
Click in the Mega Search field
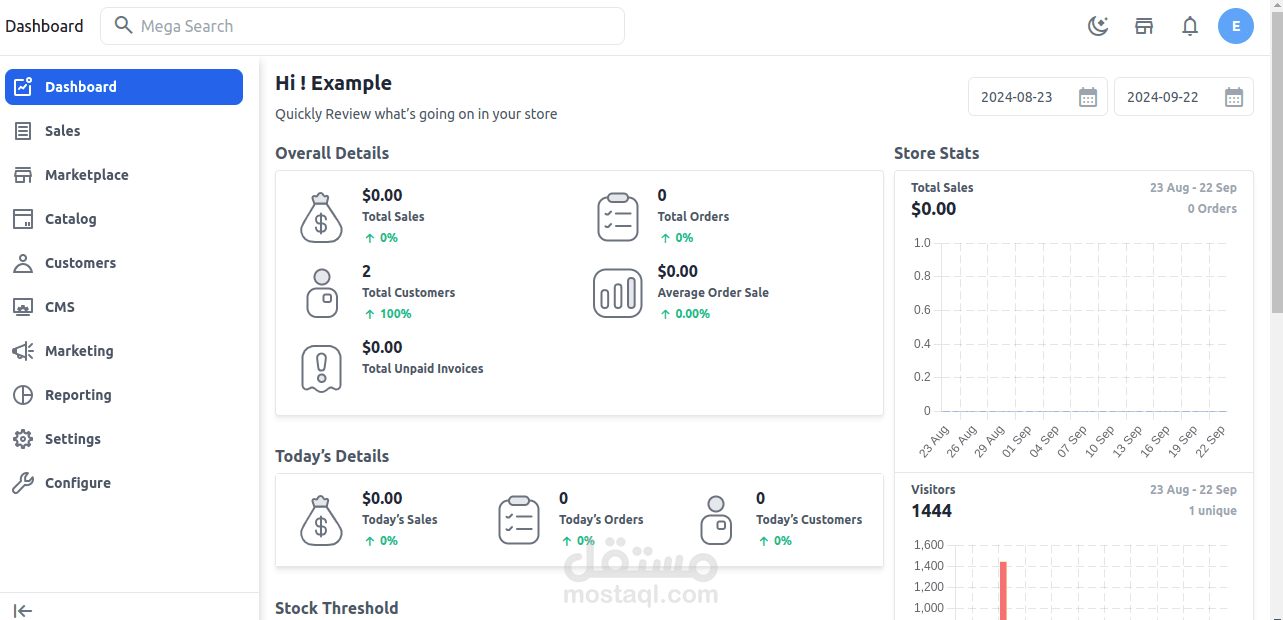pyautogui.click(x=380, y=26)
